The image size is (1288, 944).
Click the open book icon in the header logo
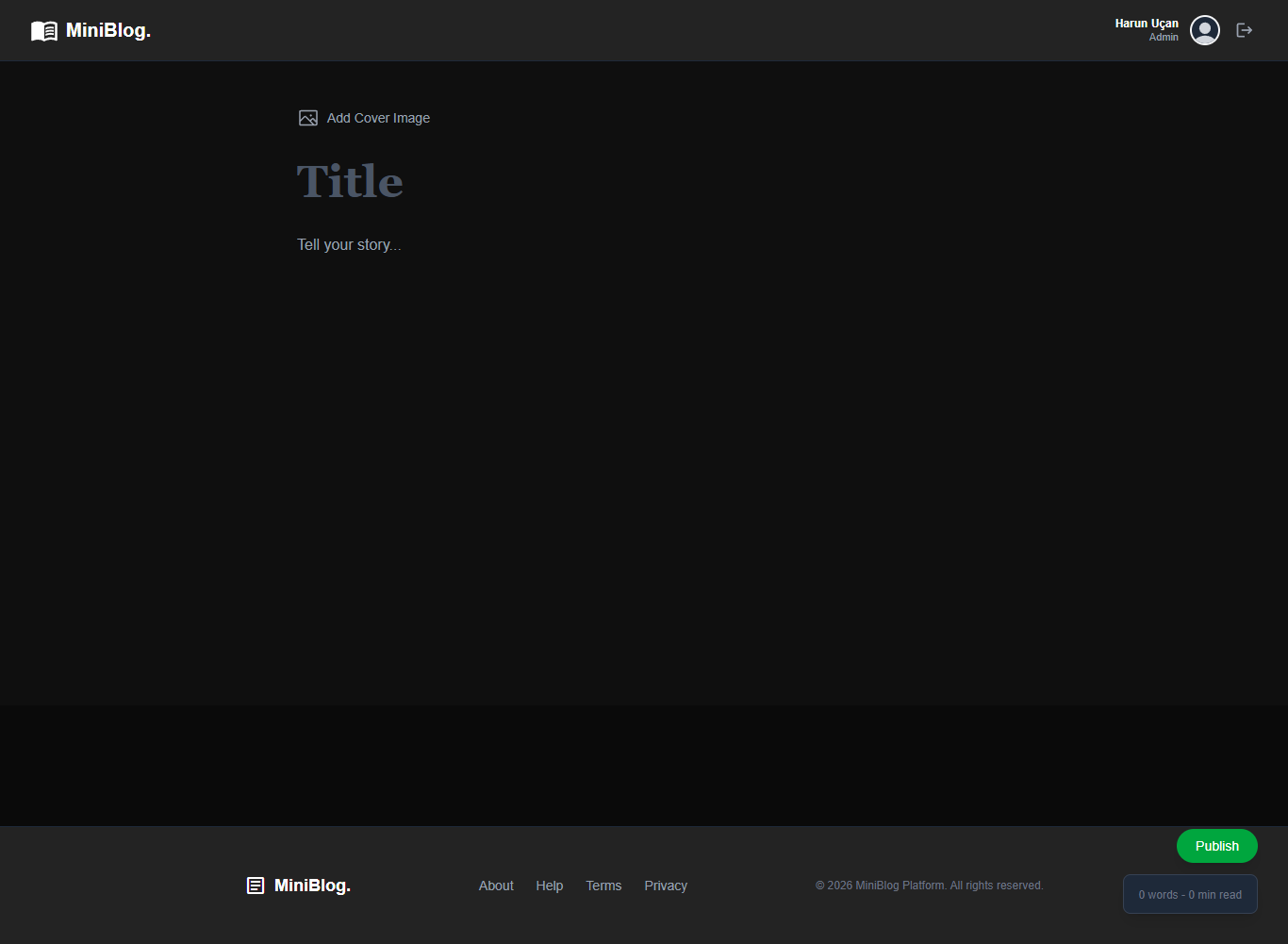click(43, 30)
